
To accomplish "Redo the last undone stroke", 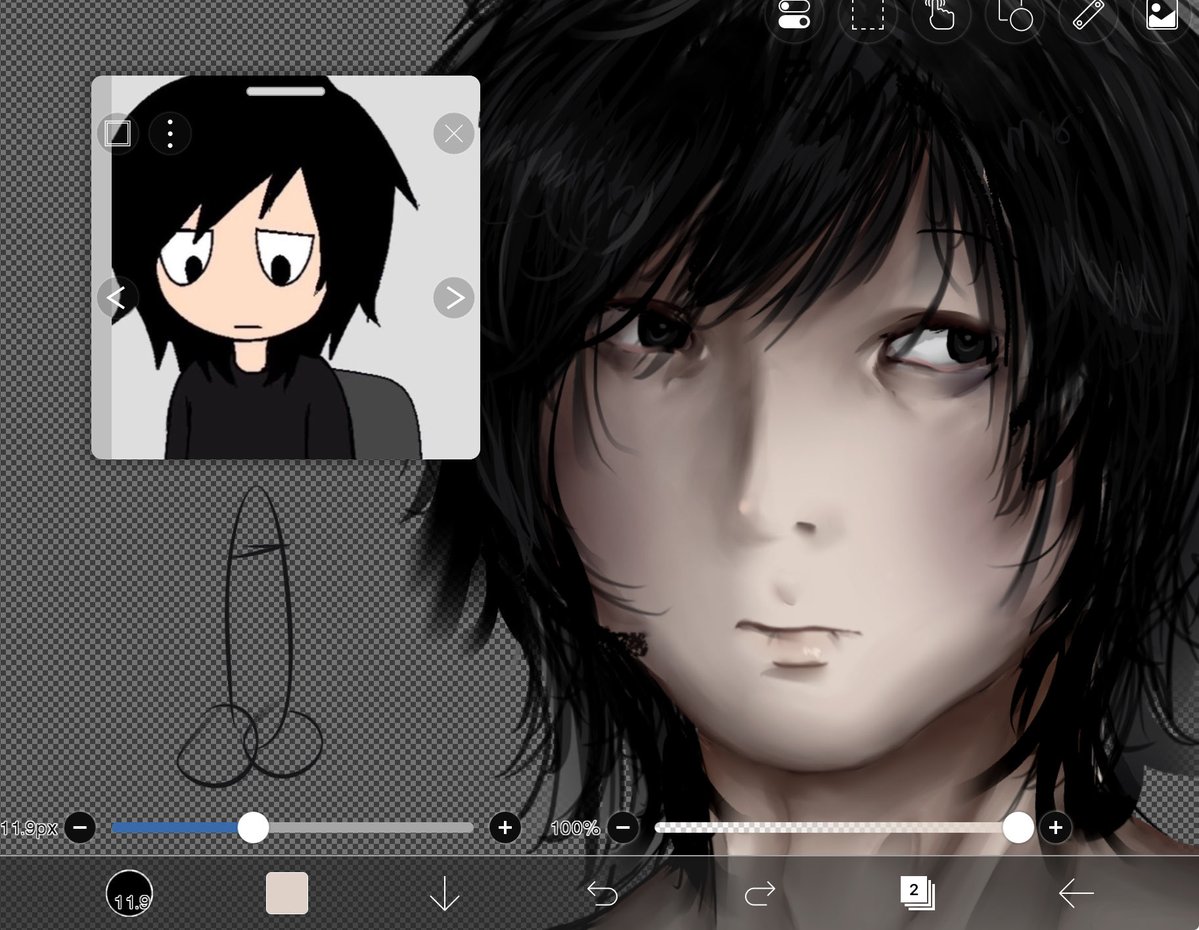I will point(760,893).
